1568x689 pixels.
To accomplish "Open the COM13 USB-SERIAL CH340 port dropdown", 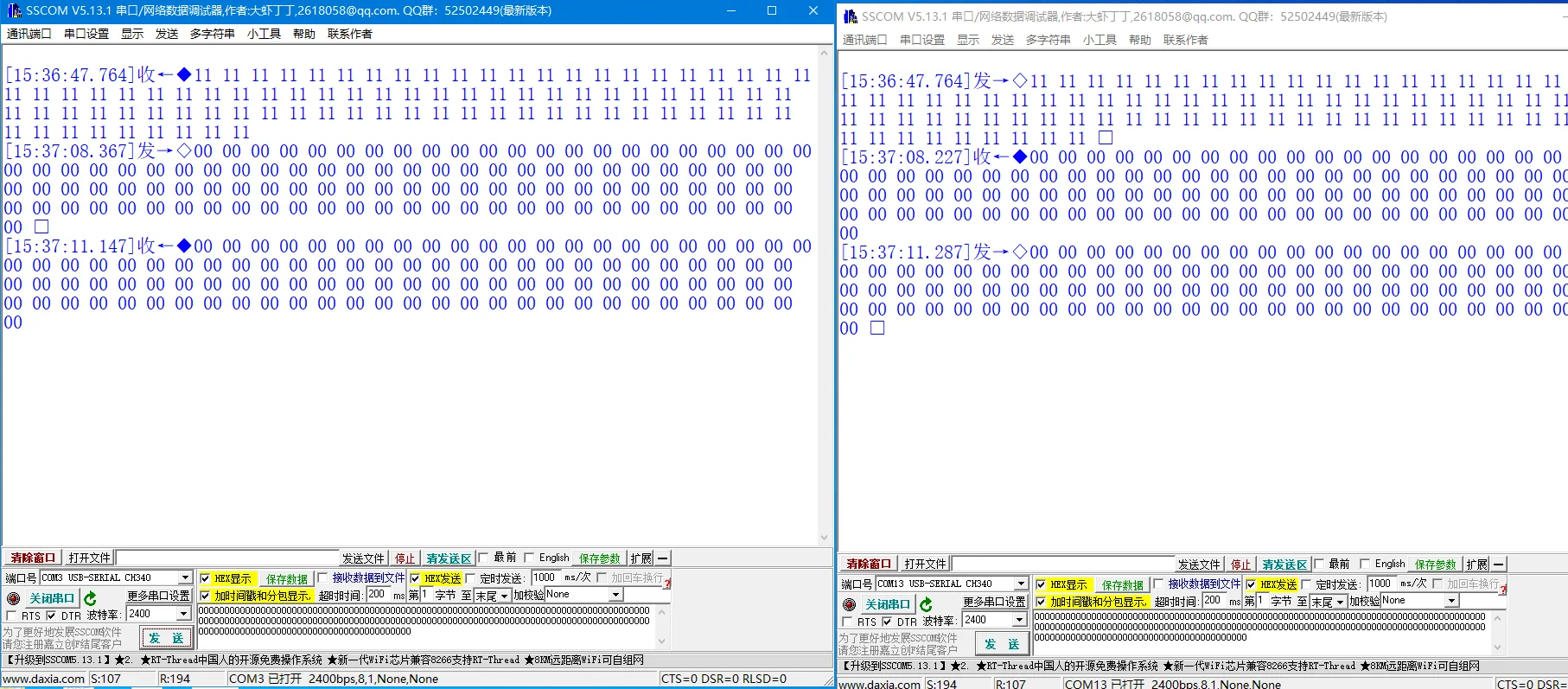I will coord(1021,584).
